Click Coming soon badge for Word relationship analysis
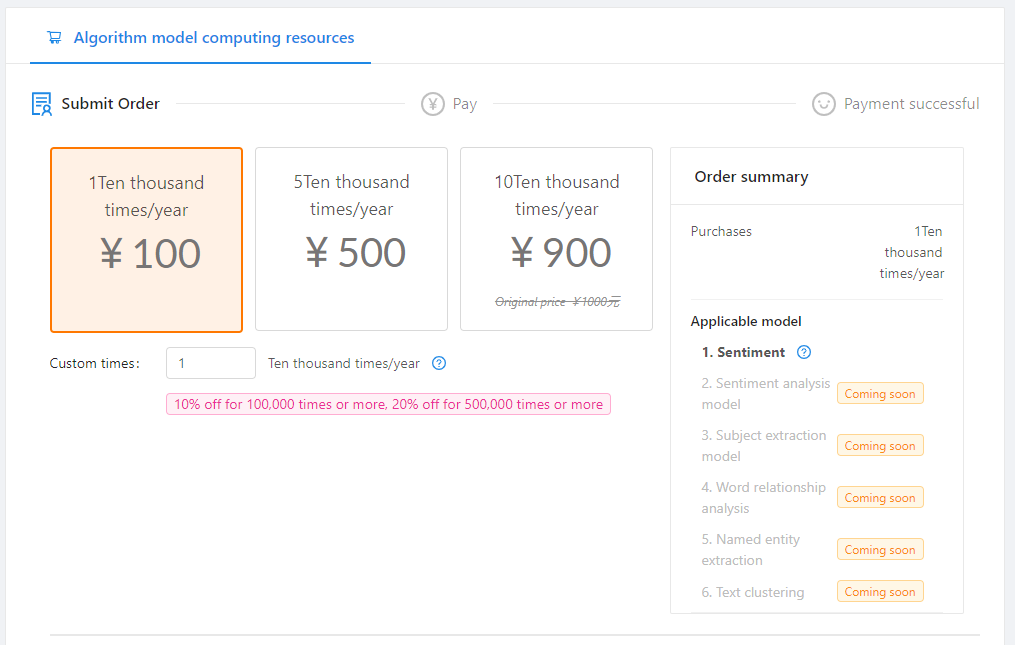Screen dimensions: 1015x645 click(880, 498)
